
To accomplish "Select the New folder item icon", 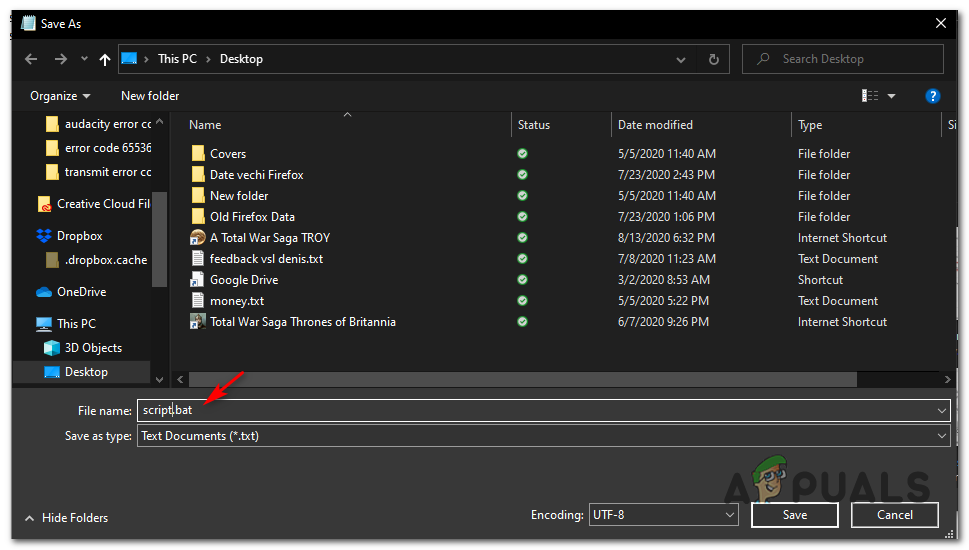I will point(198,195).
